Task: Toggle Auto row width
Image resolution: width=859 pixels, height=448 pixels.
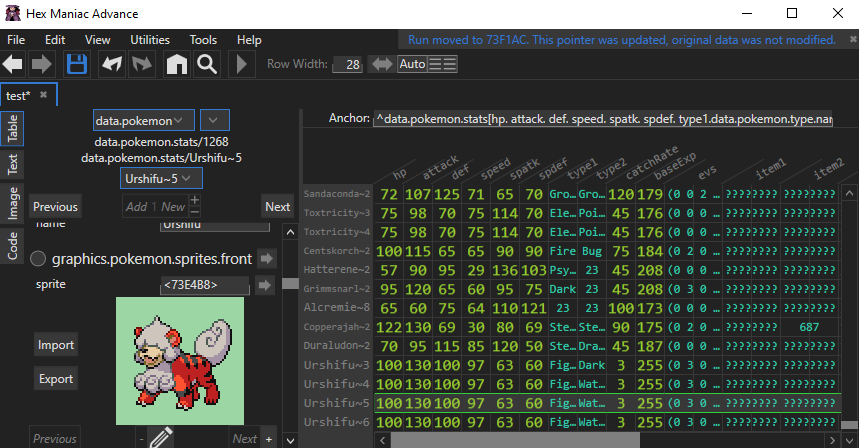Action: coord(411,64)
